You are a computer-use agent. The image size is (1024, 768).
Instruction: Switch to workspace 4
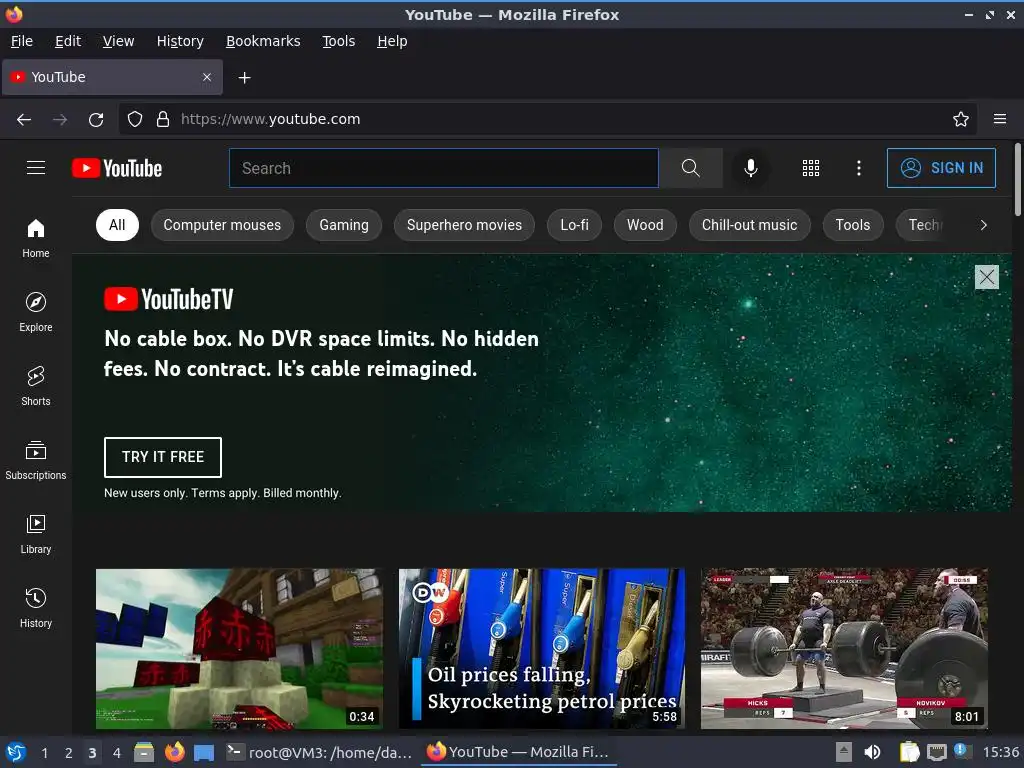point(116,753)
